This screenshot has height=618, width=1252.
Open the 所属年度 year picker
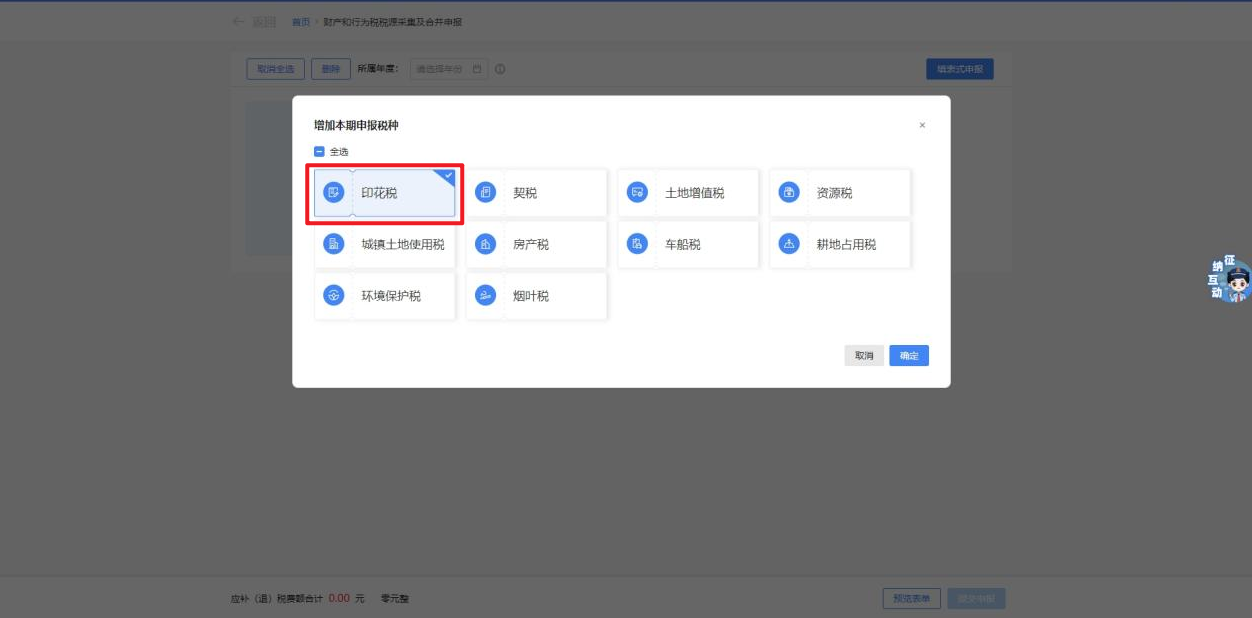pos(448,69)
